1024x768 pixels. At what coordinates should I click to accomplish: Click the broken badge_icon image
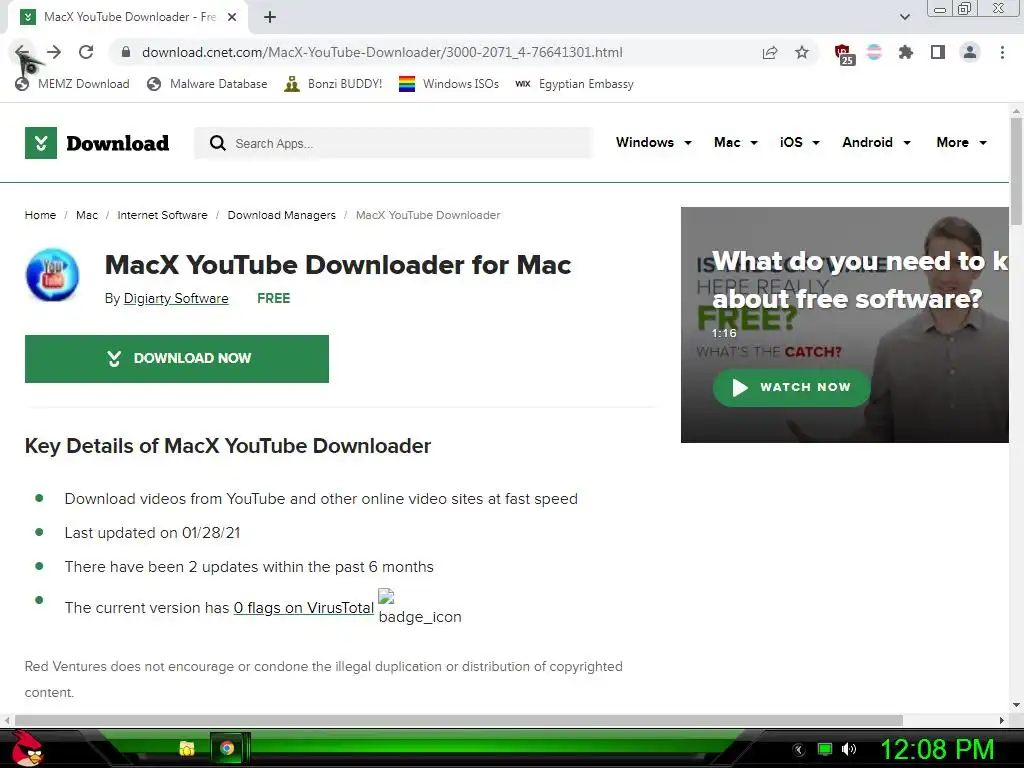tap(386, 596)
